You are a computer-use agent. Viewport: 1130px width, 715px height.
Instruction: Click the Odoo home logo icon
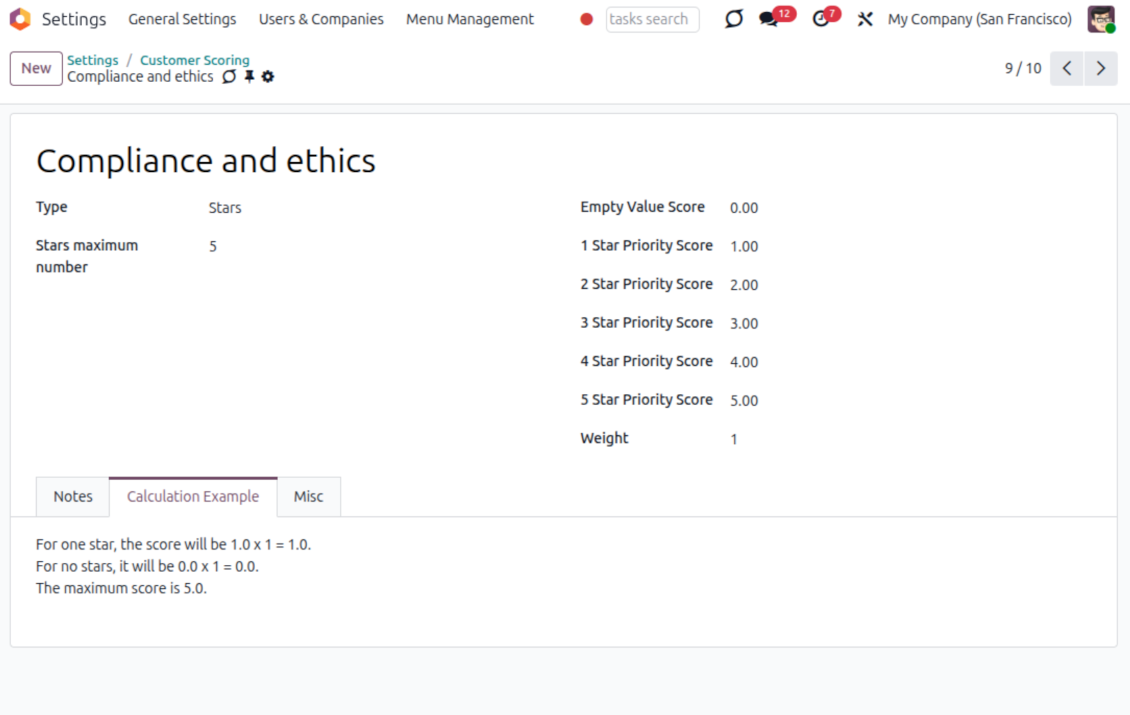[x=20, y=19]
